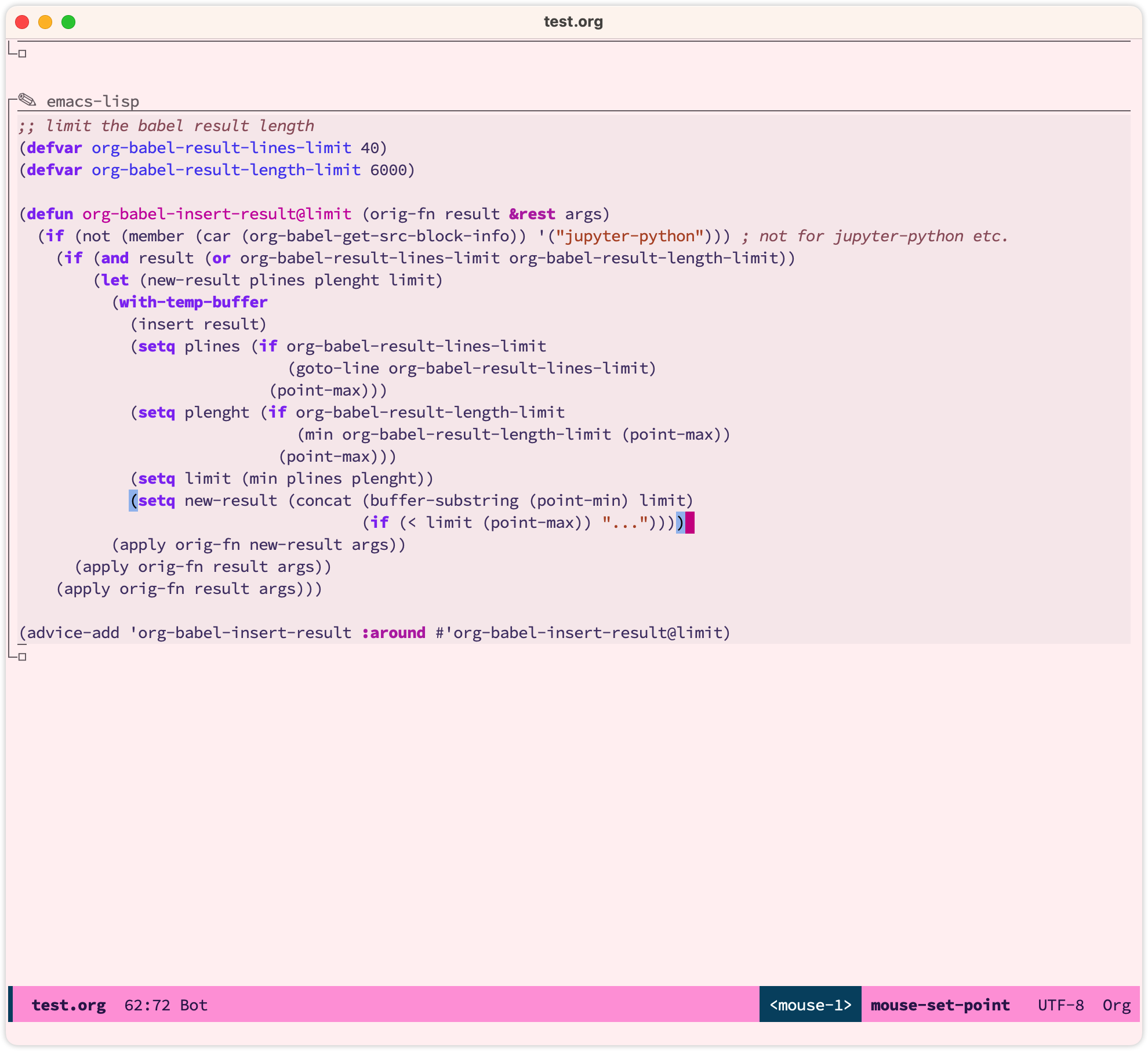This screenshot has width=1148, height=1051.
Task: Click function name org-babel-insert-result@limit in defun
Action: pyautogui.click(x=217, y=214)
